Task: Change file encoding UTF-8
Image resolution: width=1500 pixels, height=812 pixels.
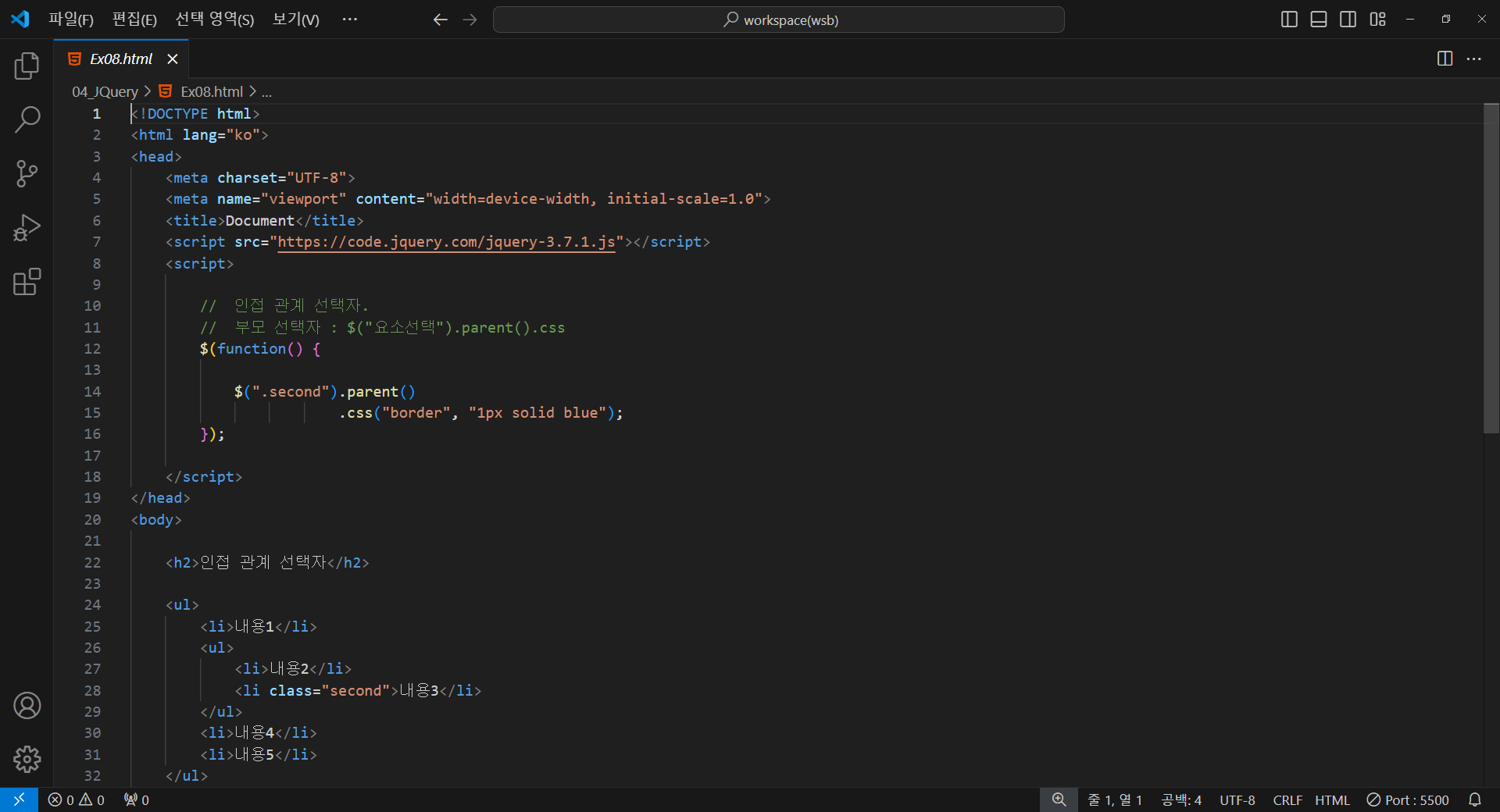Action: (1237, 800)
